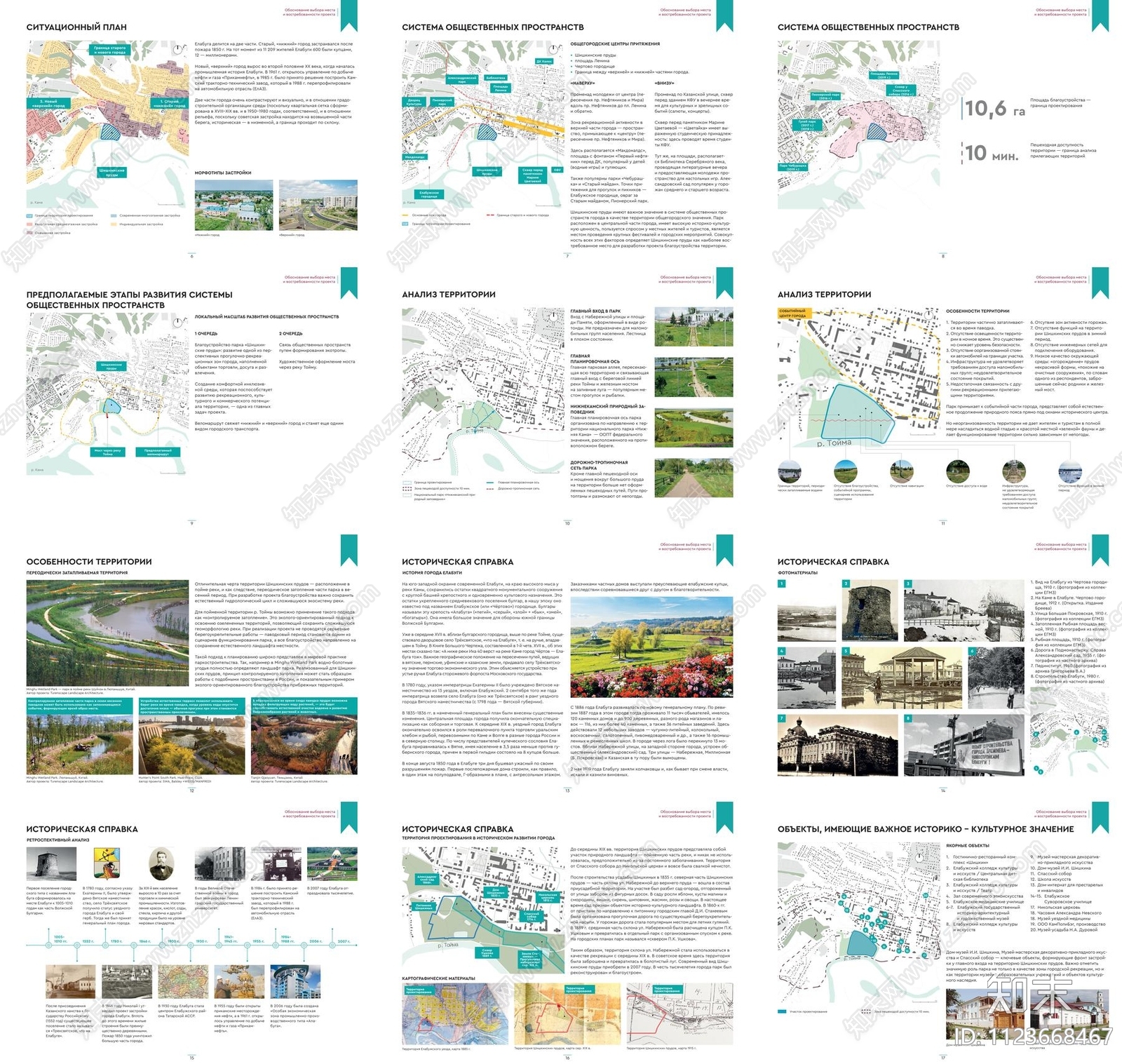Click the hatched project-site marker on the situational map

pos(111,131)
